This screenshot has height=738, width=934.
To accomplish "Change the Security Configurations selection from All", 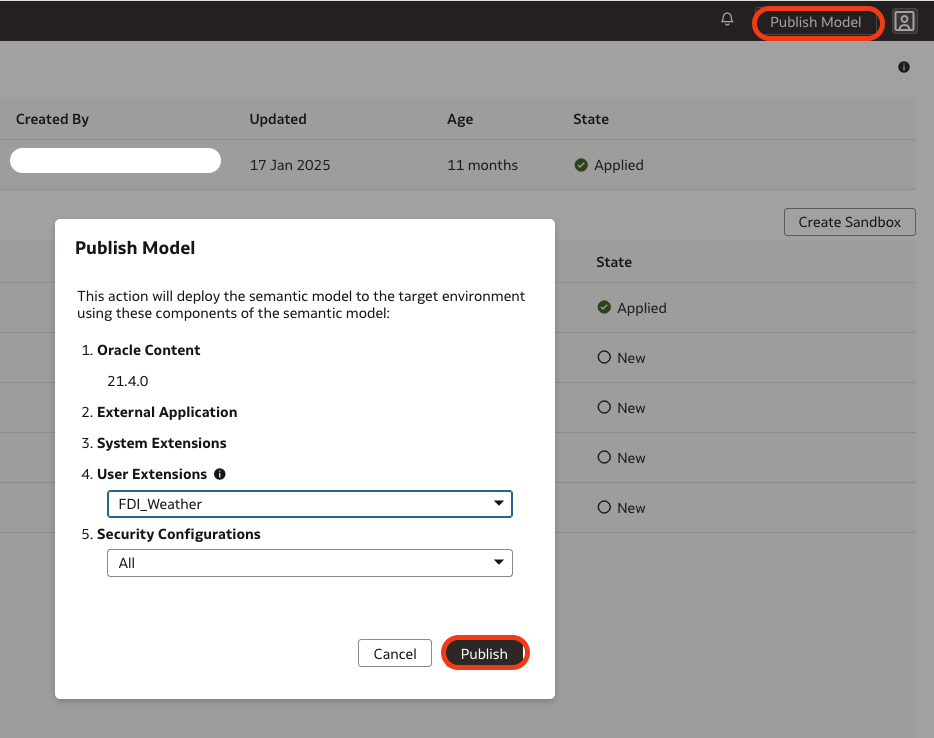I will [x=309, y=563].
